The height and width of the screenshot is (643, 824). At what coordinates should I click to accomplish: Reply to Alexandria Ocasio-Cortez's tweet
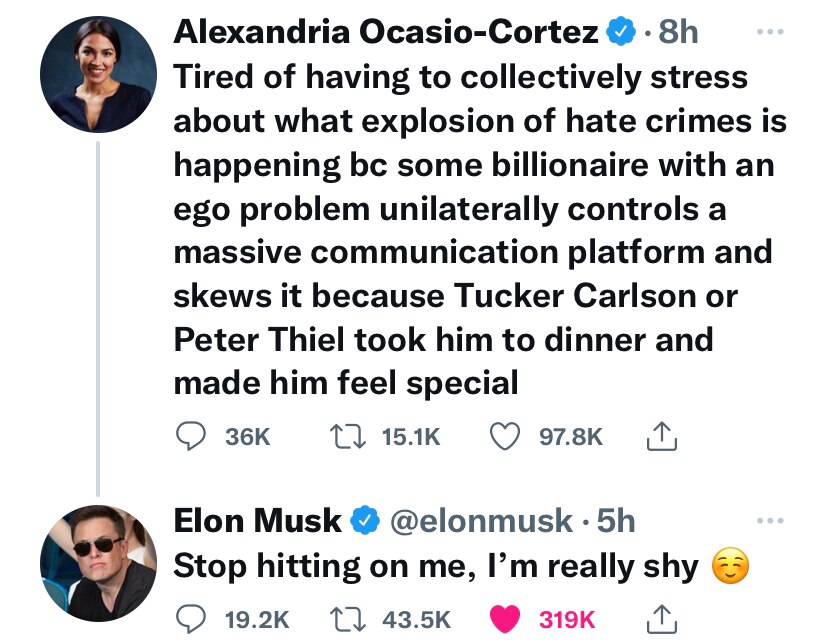191,435
